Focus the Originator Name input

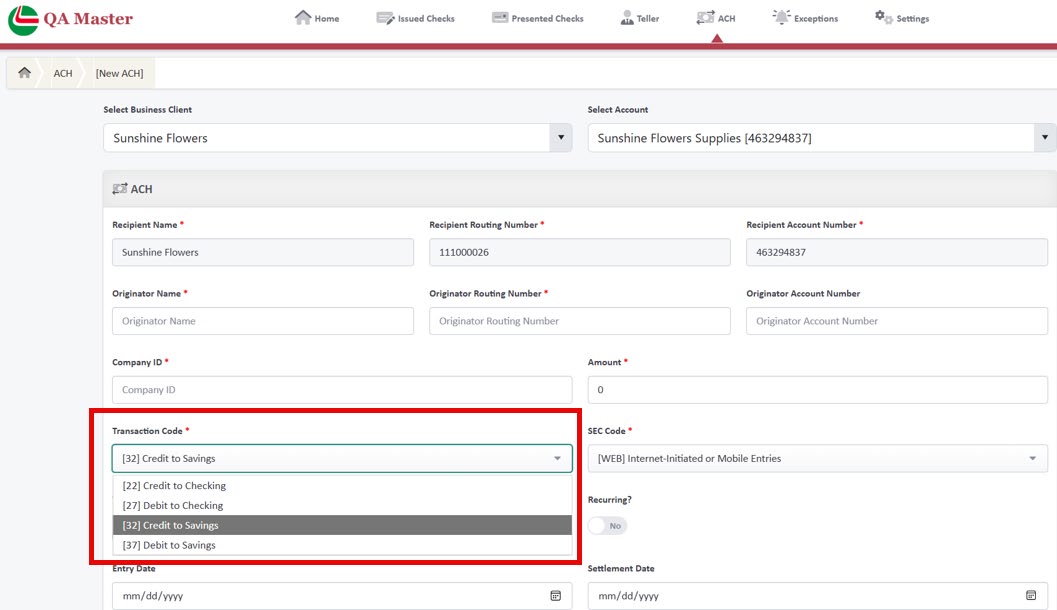tap(263, 321)
